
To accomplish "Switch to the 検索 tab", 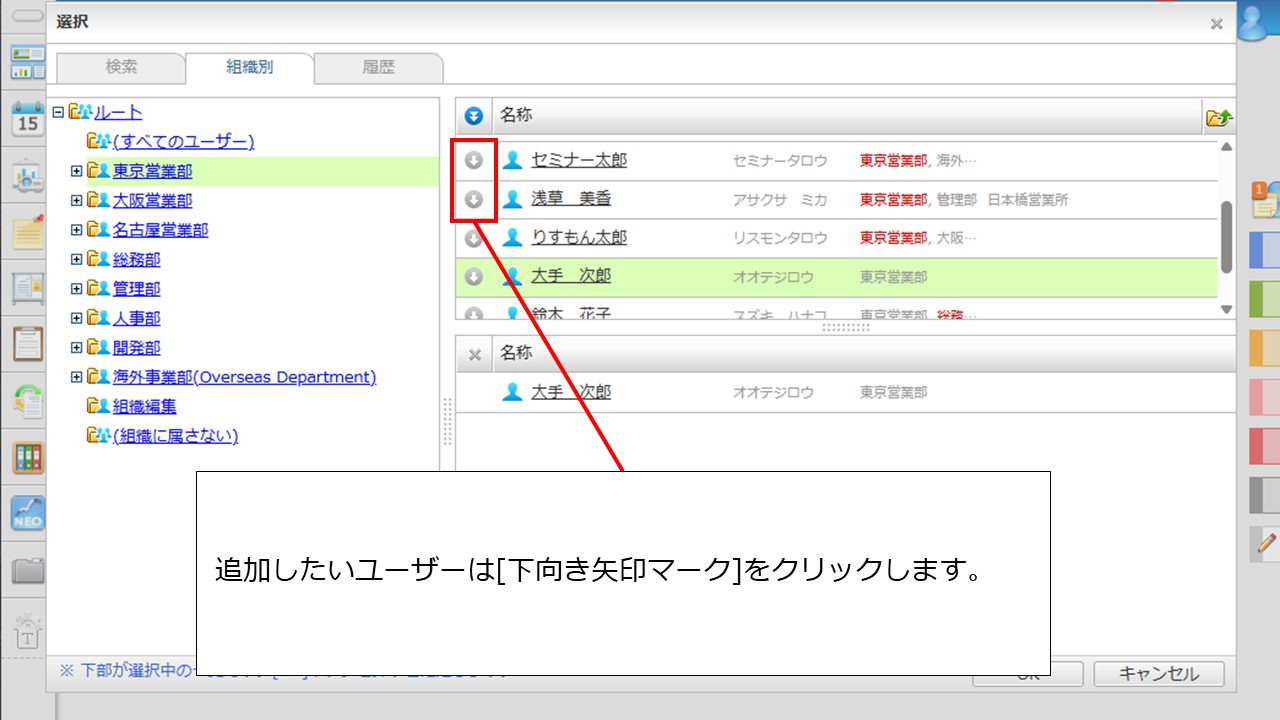I will (x=121, y=68).
